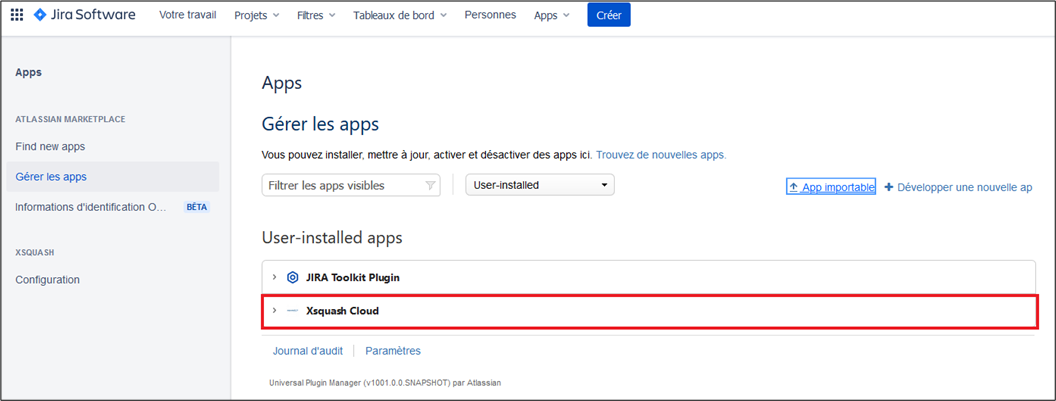Click the BÊTA badge
This screenshot has width=1056, height=401.
tap(196, 208)
